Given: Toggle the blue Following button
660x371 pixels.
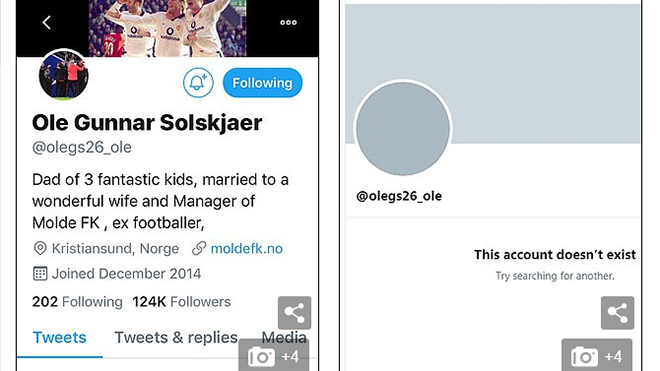Looking at the screenshot, I should (x=262, y=83).
